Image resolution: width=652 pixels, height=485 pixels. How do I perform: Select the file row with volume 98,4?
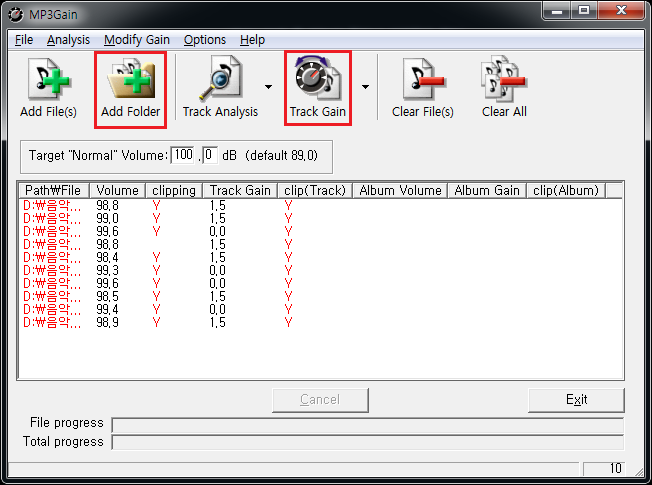click(x=320, y=257)
